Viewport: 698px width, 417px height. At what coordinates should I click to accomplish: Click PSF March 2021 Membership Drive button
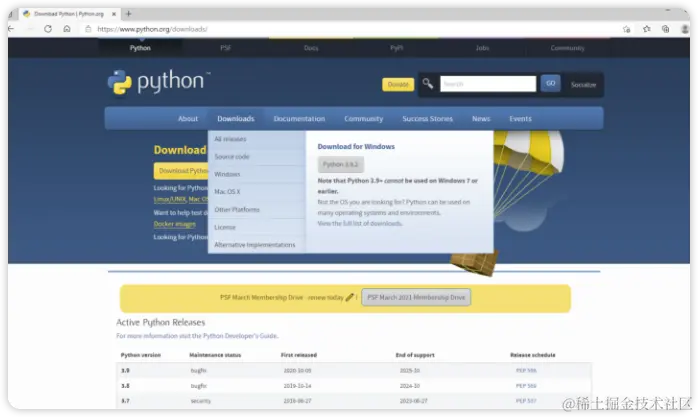point(416,297)
